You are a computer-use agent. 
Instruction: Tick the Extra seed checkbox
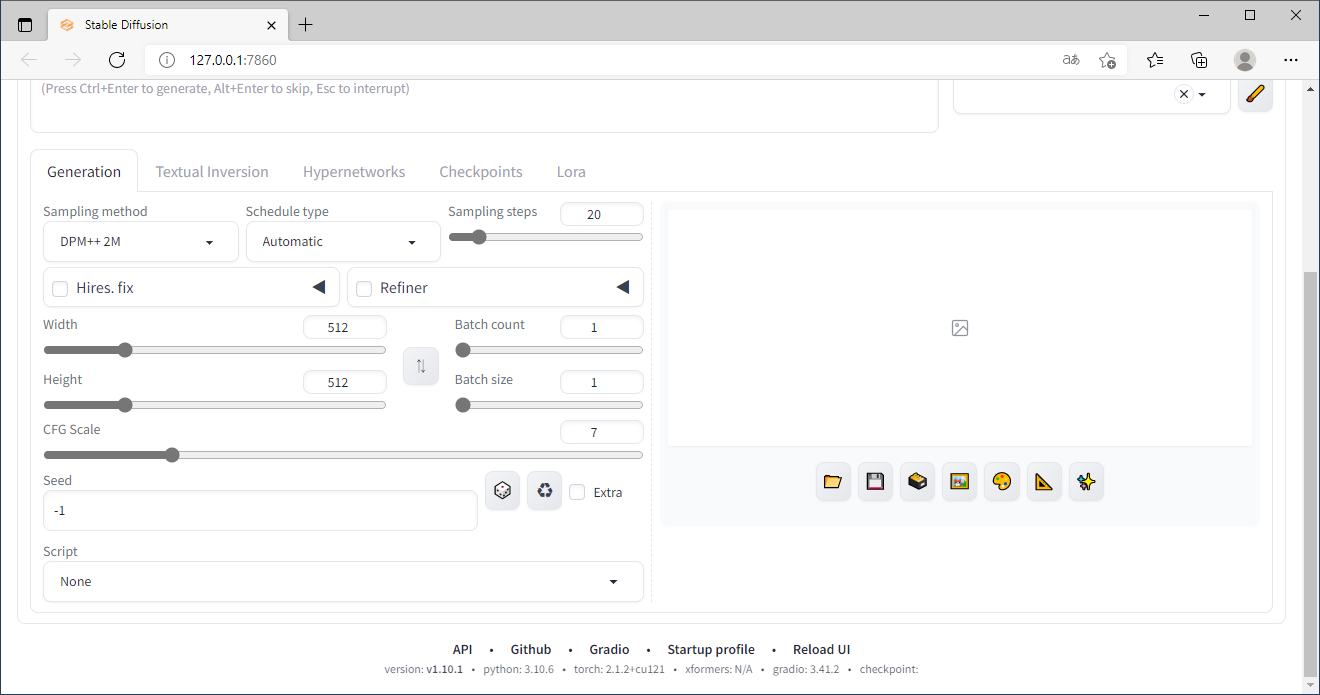(x=577, y=492)
